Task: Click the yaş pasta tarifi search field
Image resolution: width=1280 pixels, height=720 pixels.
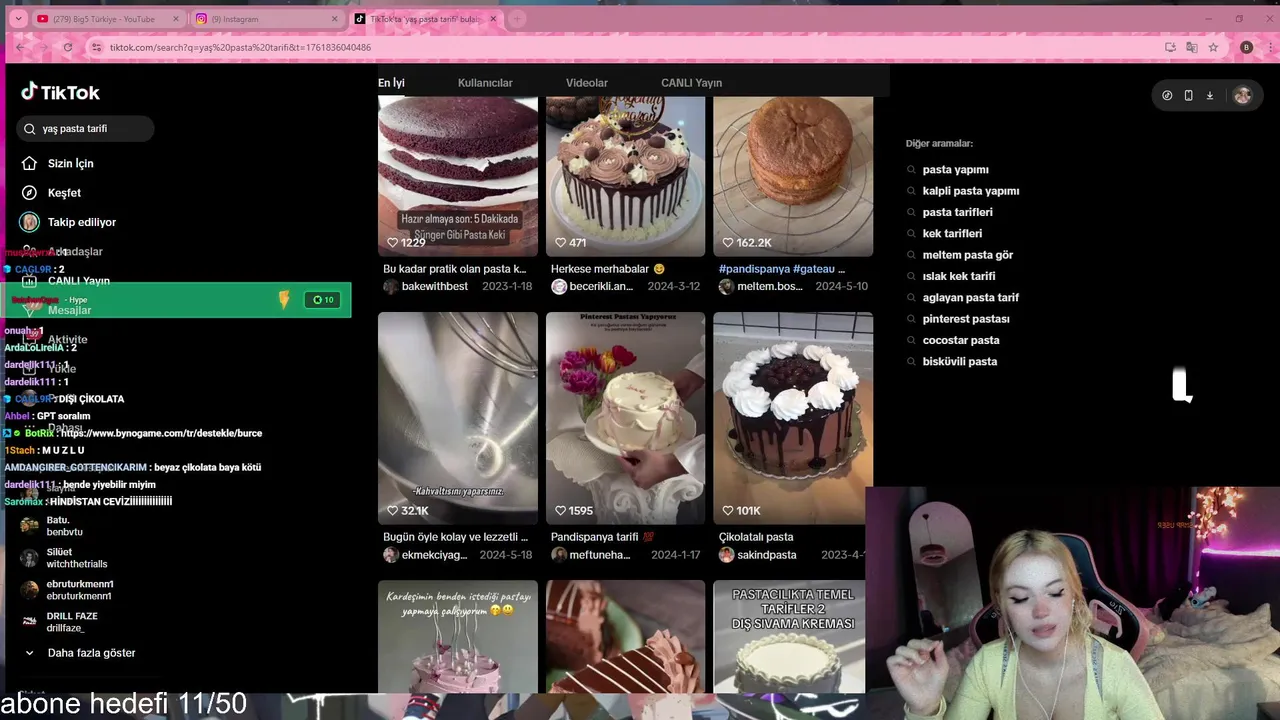Action: coord(85,128)
